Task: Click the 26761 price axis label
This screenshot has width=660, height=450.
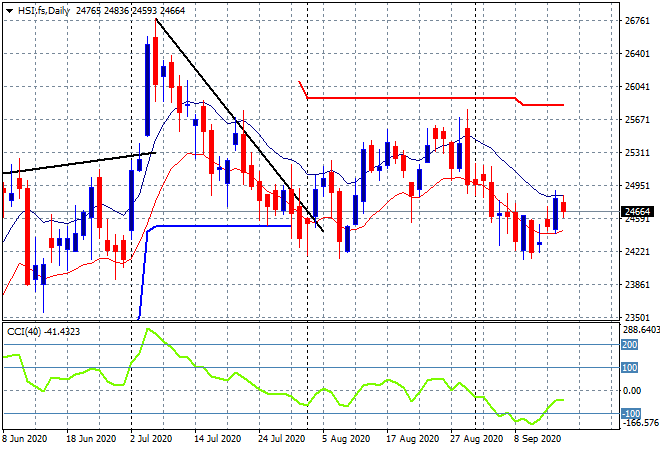Action: coord(637,21)
